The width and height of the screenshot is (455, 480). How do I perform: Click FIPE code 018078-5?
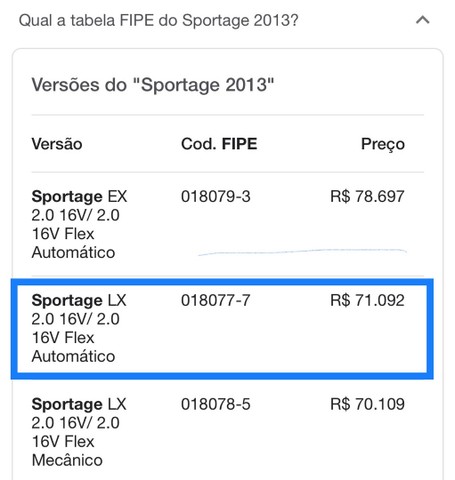click(x=216, y=404)
